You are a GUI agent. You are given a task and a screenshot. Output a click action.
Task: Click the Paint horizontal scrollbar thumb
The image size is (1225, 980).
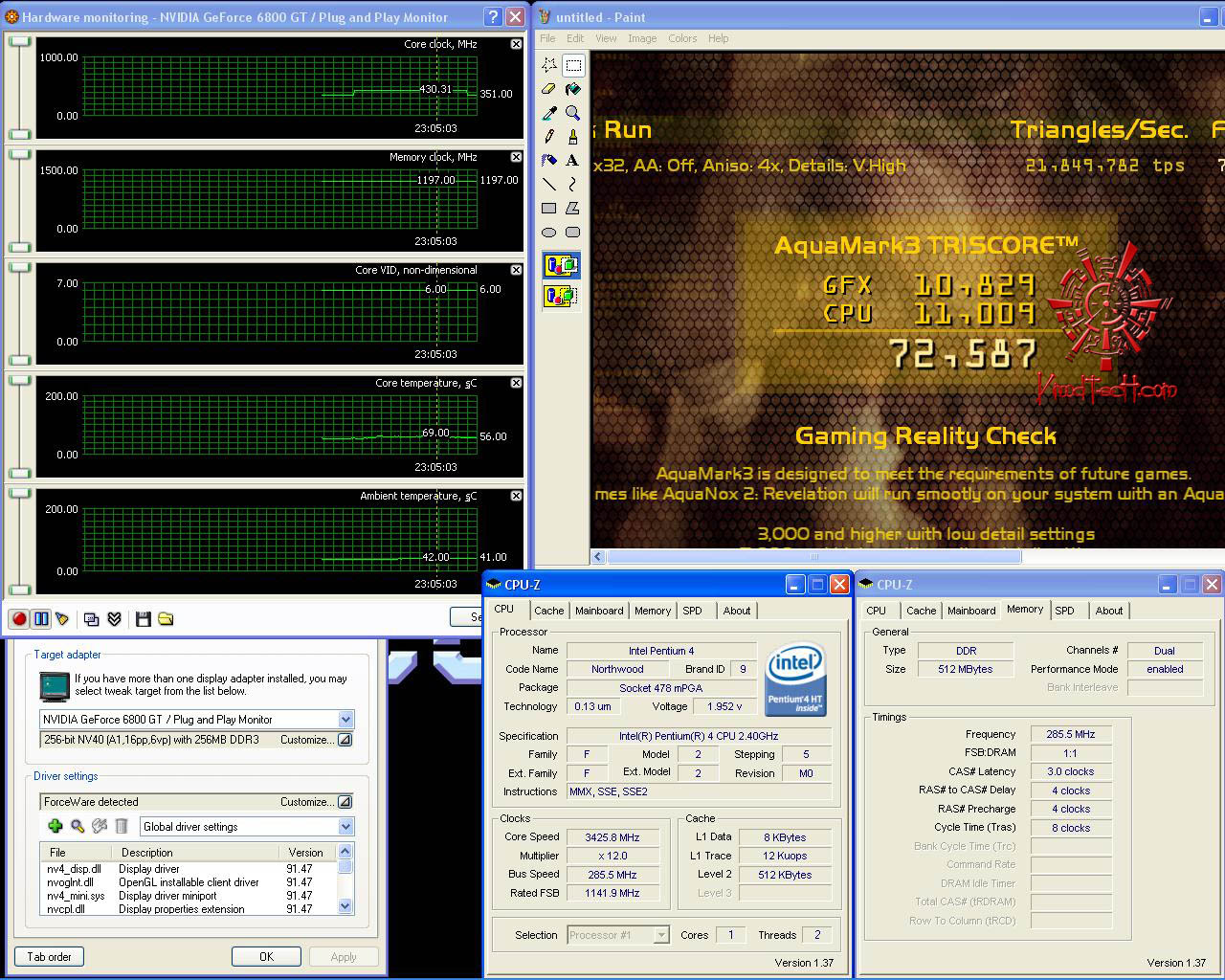(x=813, y=556)
